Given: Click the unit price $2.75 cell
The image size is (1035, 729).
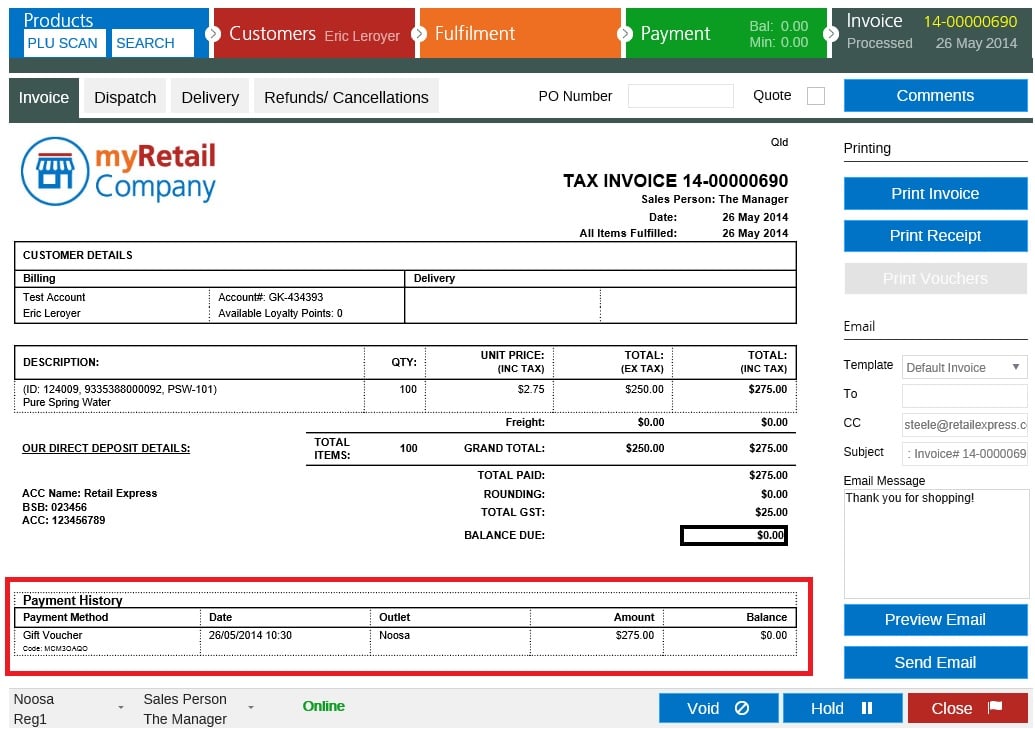Looking at the screenshot, I should [531, 390].
